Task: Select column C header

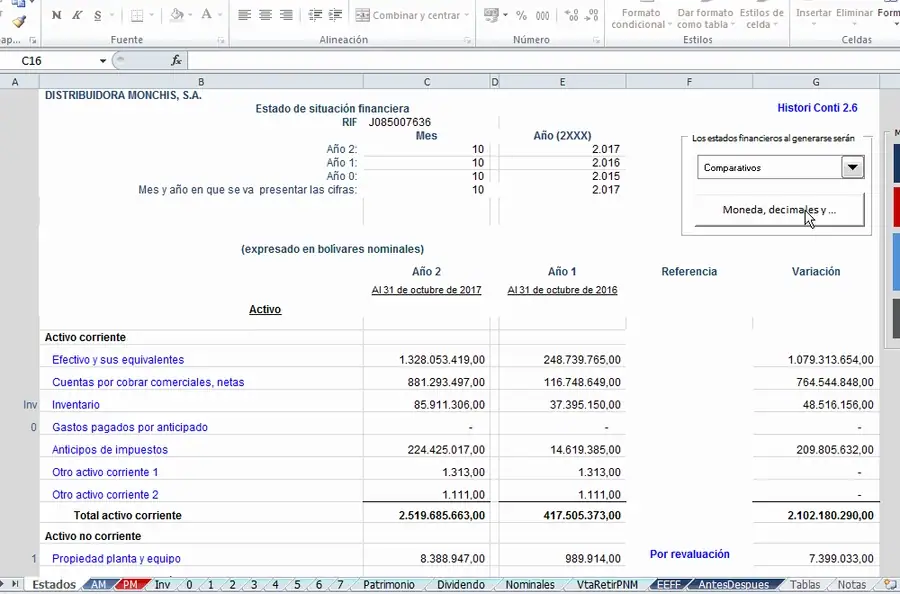Action: (x=426, y=82)
